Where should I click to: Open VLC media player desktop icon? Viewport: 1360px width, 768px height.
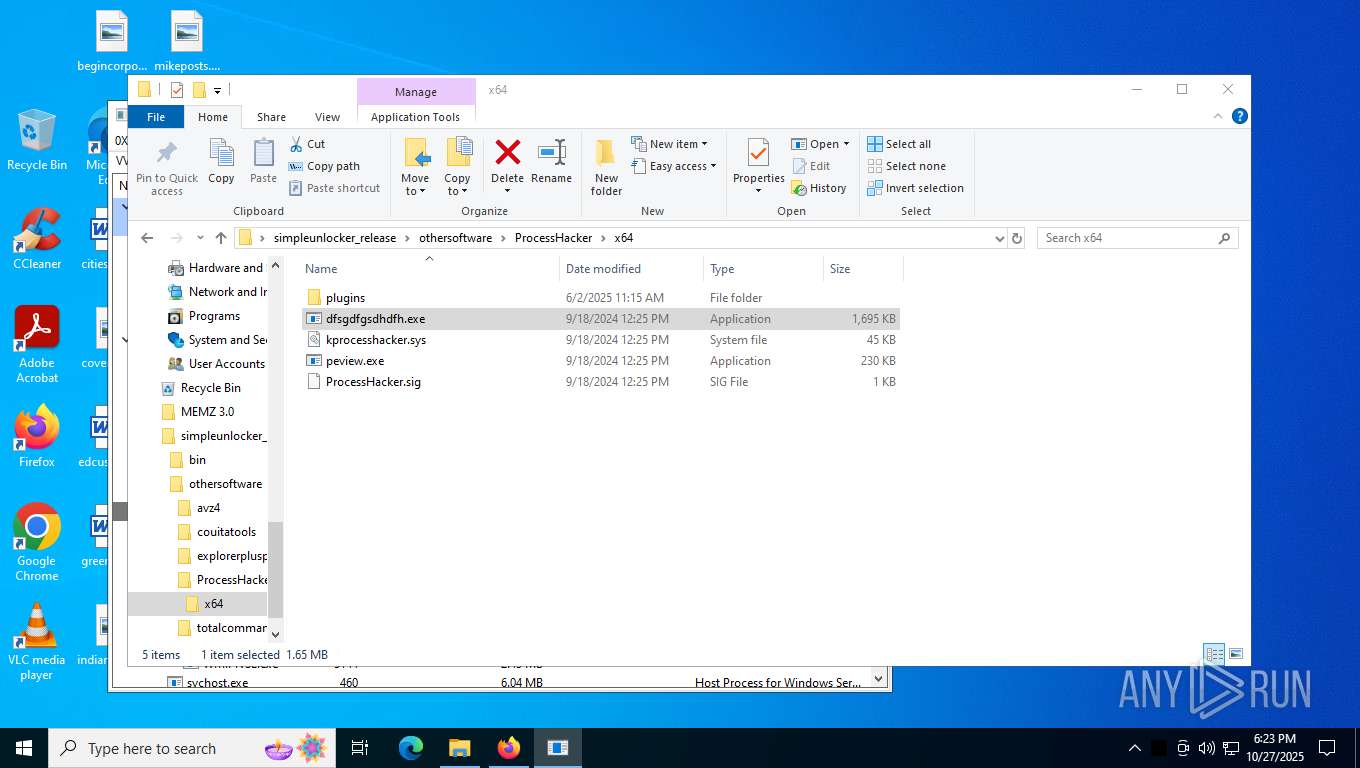37,642
